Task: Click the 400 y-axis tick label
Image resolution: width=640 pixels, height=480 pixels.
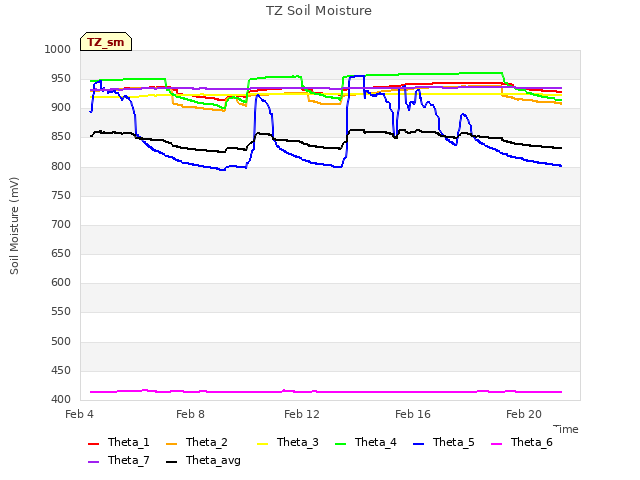Action: 61,400
